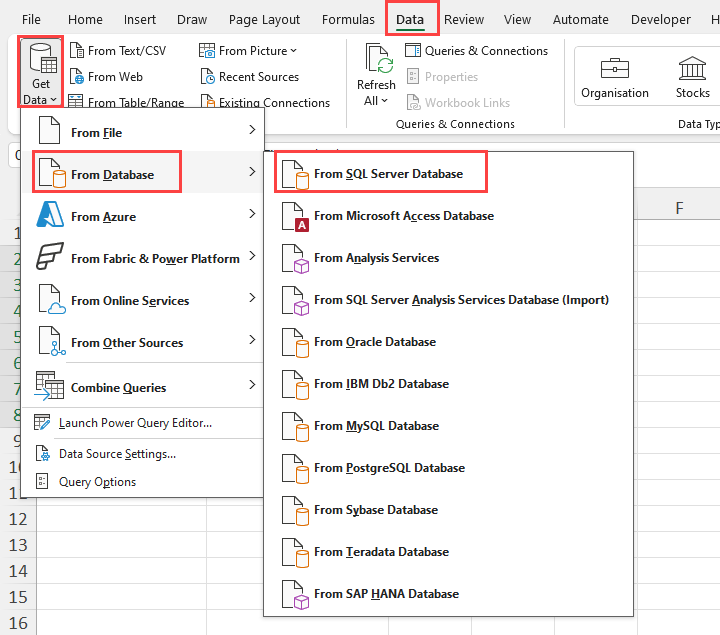The height and width of the screenshot is (635, 720).
Task: Expand the From Database submenu arrow
Action: [252, 172]
